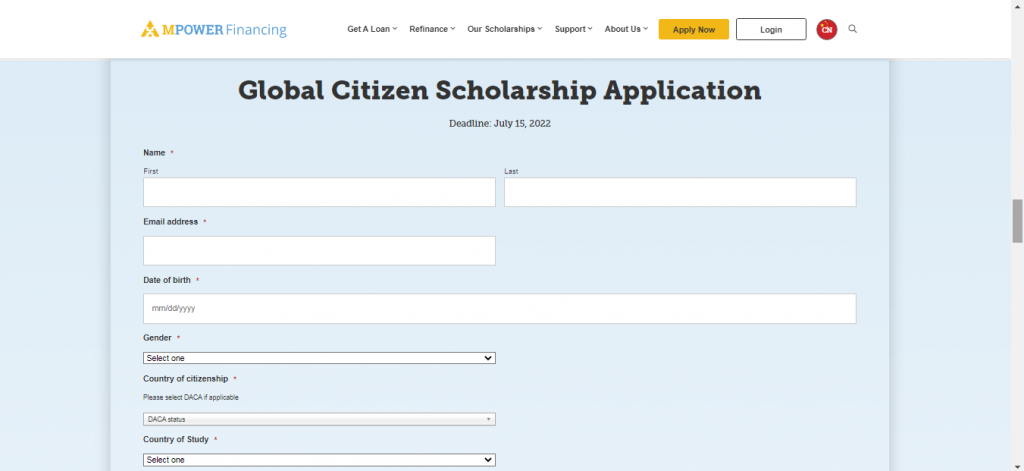The image size is (1024, 471).
Task: Expand Our Scholarships navigation menu
Action: [x=505, y=29]
